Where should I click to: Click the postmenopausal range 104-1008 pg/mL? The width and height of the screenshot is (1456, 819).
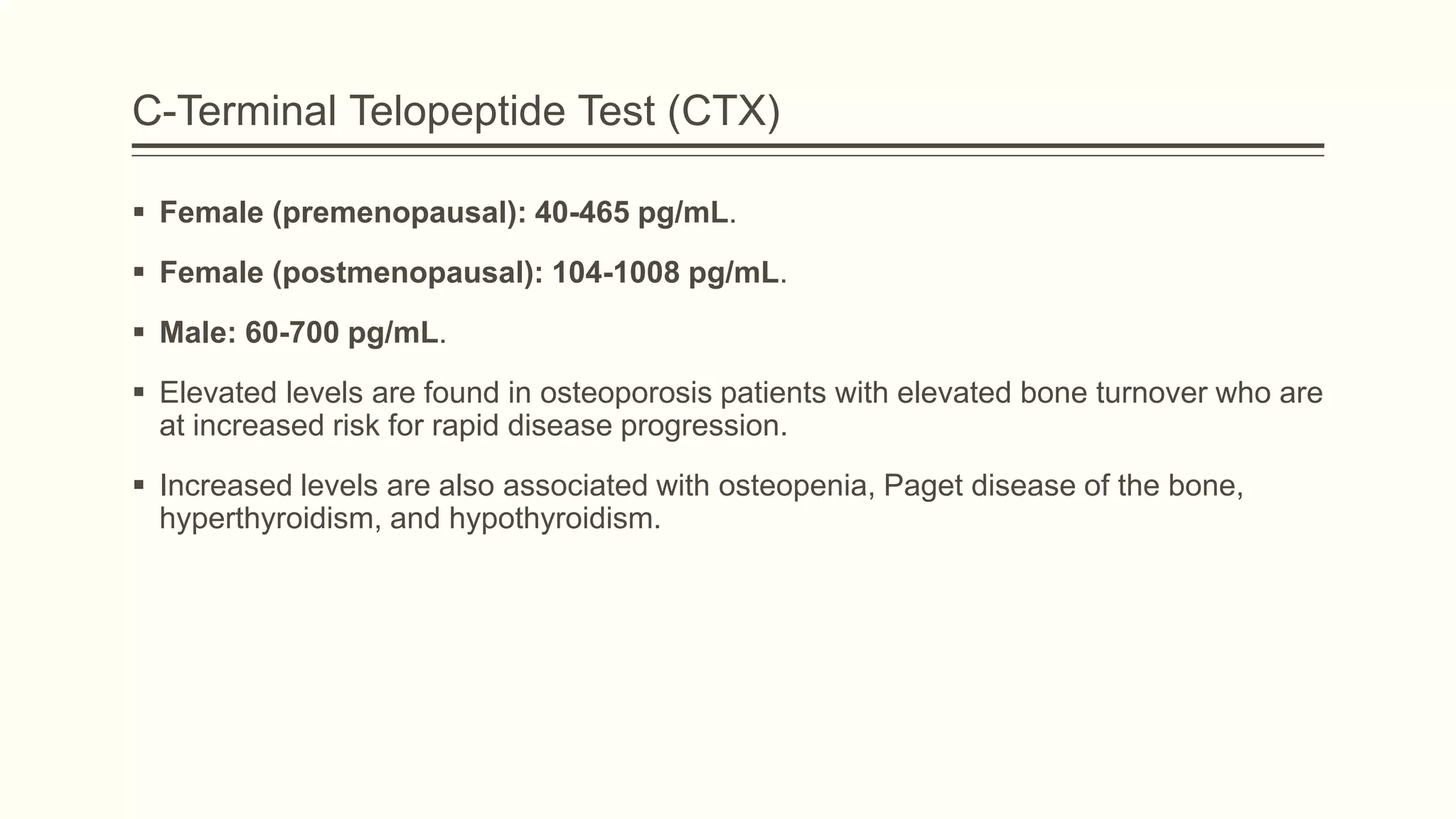click(x=665, y=273)
